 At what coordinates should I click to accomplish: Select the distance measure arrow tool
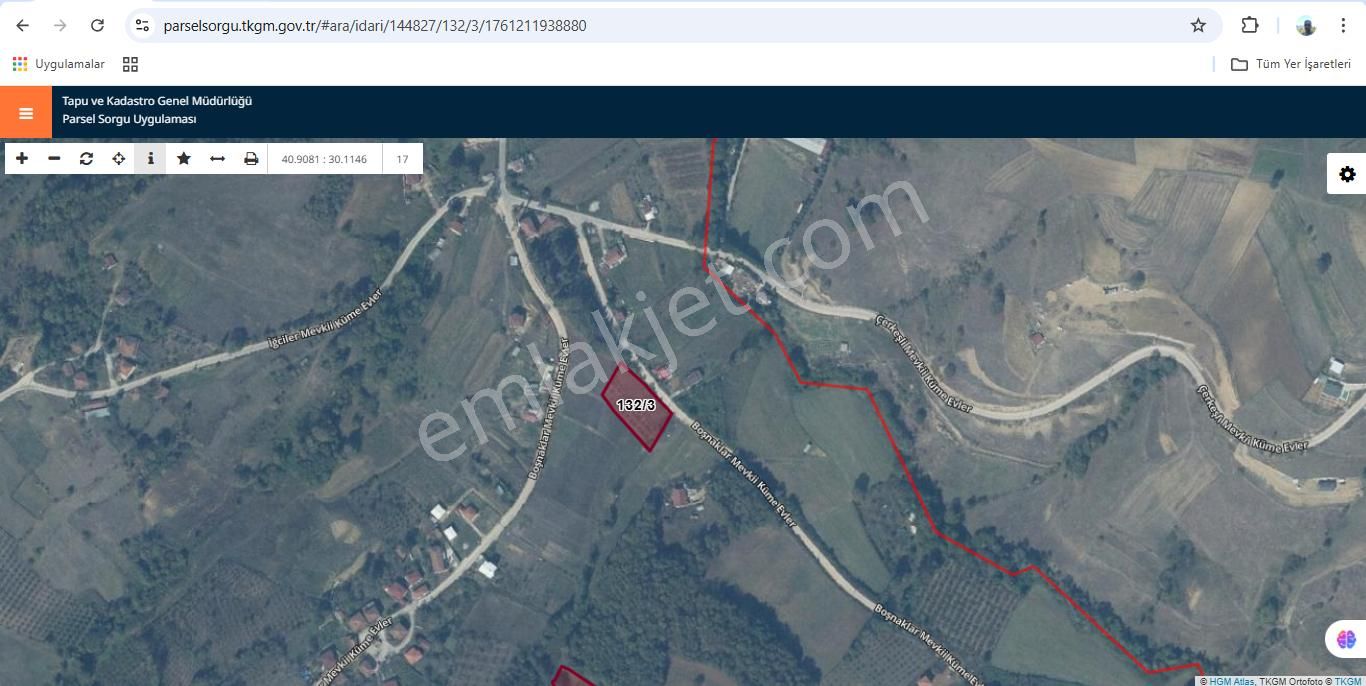click(x=217, y=159)
